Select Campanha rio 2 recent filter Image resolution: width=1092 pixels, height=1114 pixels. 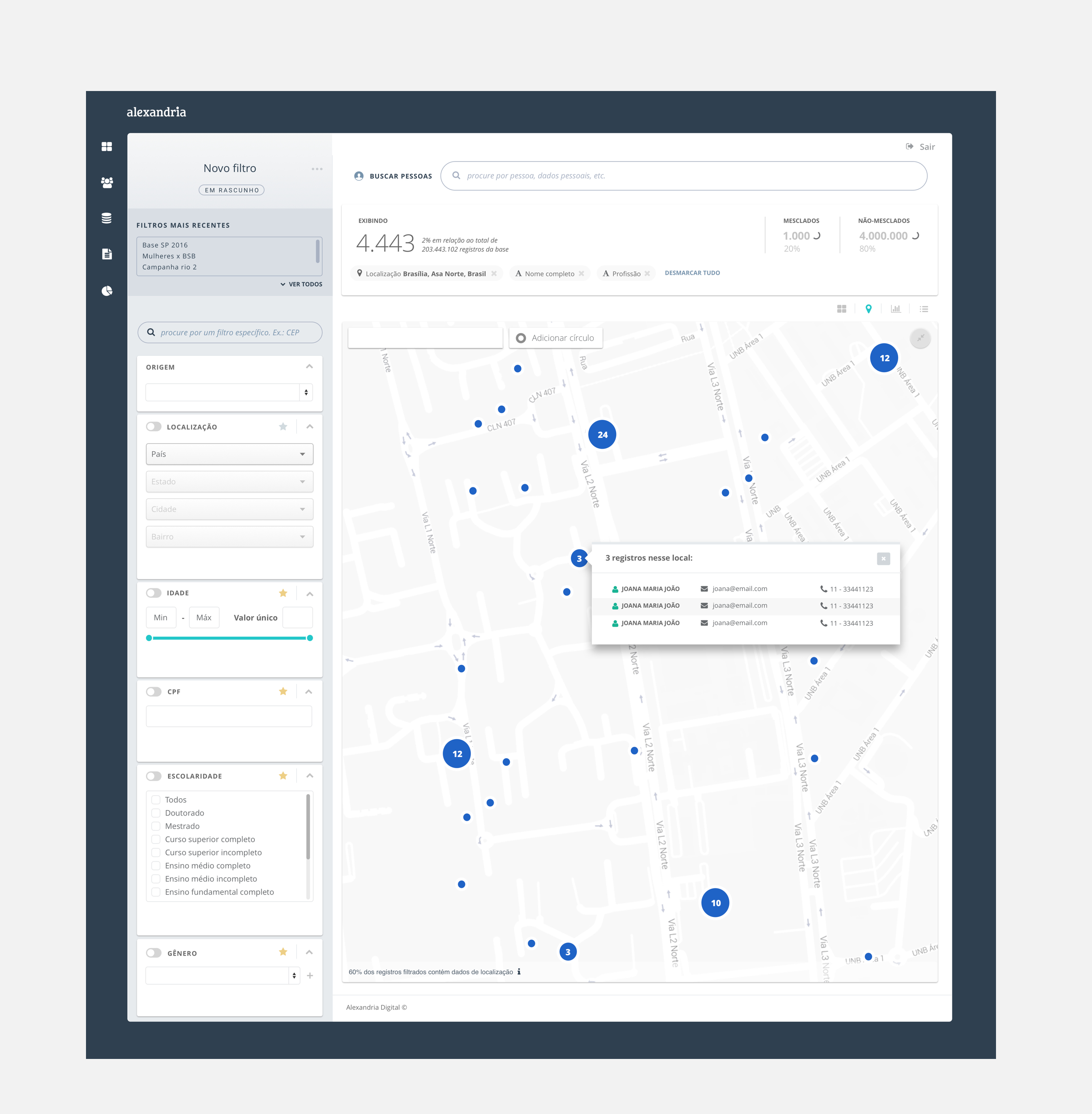pos(170,267)
